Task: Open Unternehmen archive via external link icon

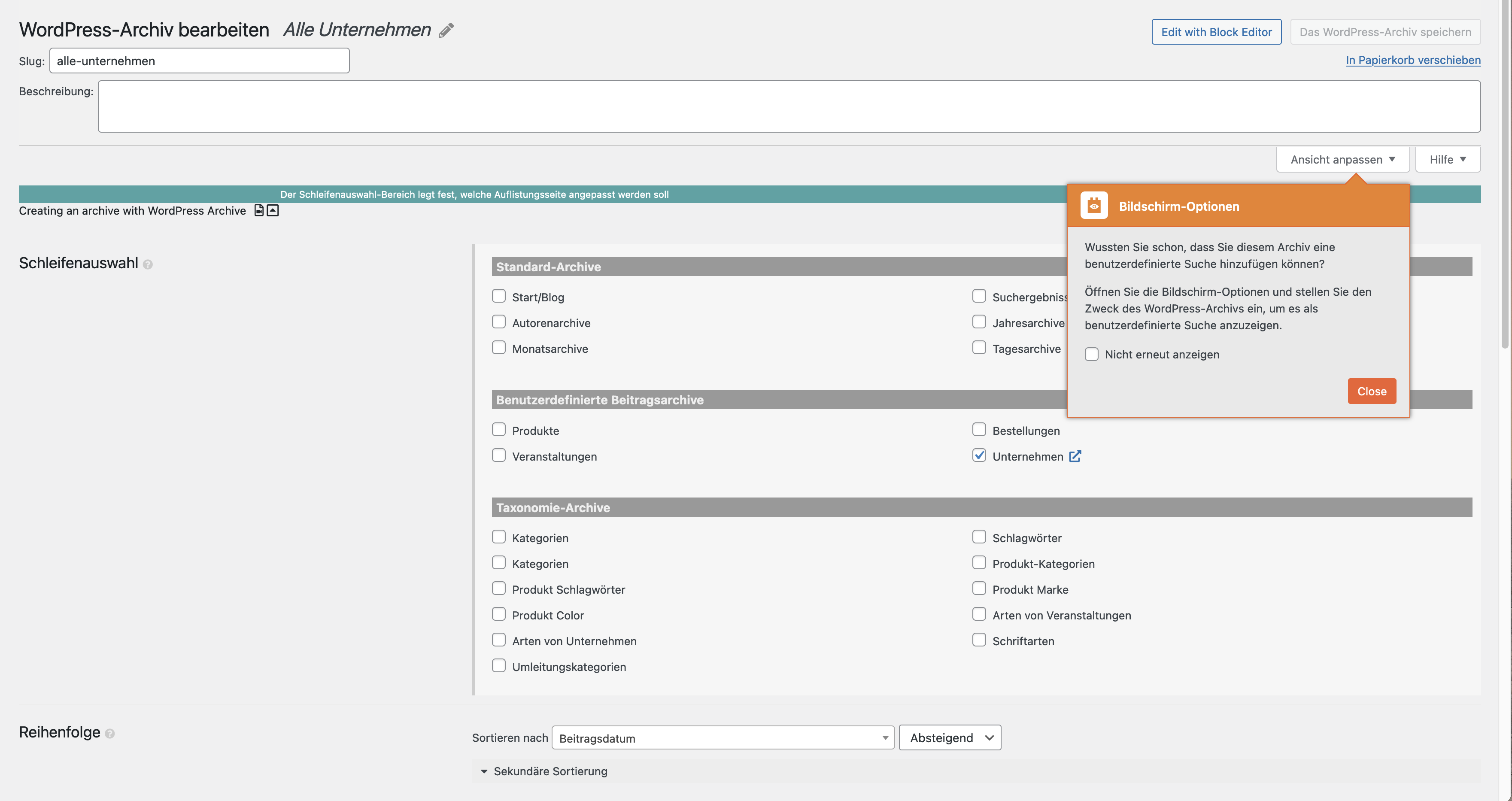Action: click(1075, 456)
